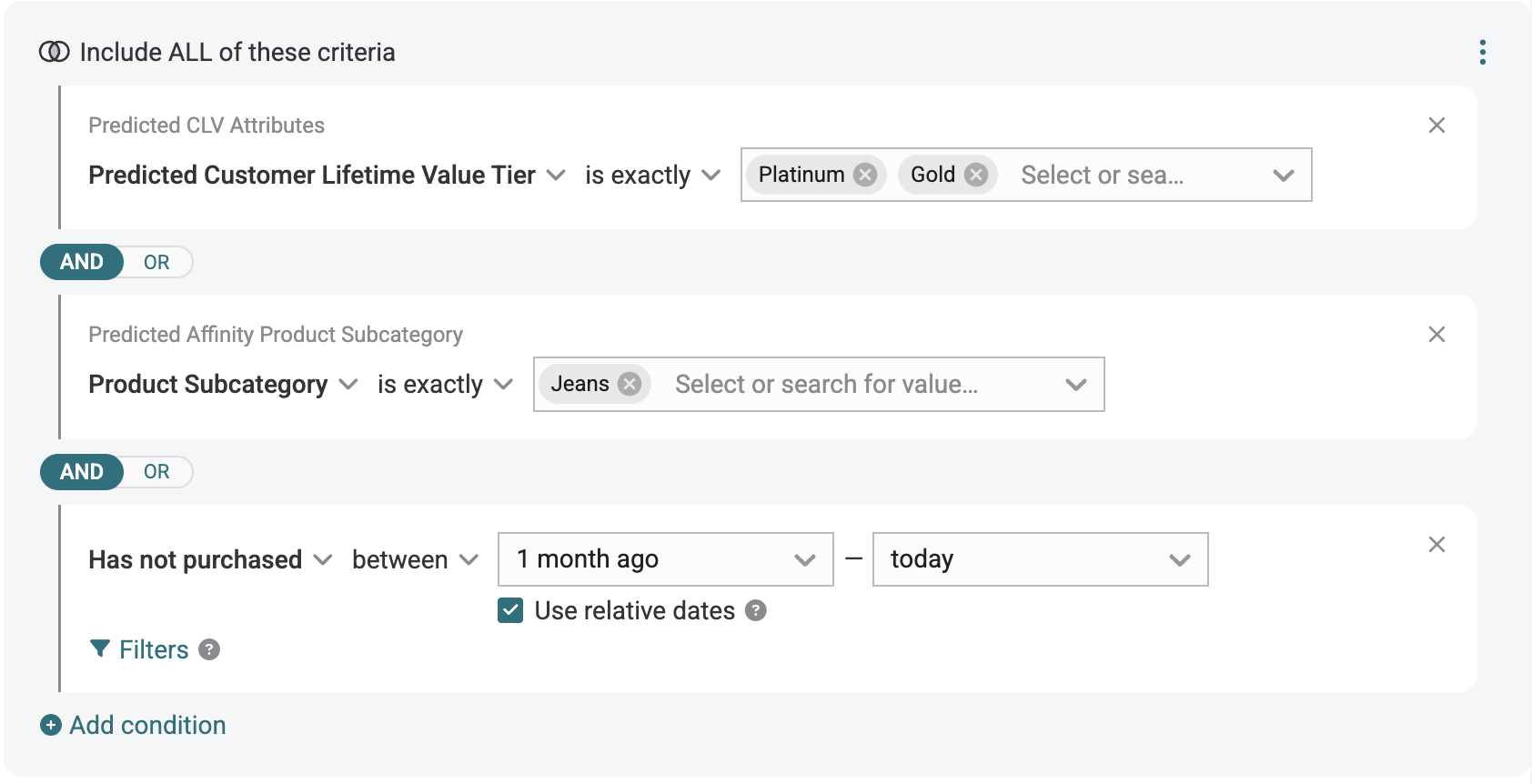Open the '1 month ago' start date dropdown

[x=666, y=559]
